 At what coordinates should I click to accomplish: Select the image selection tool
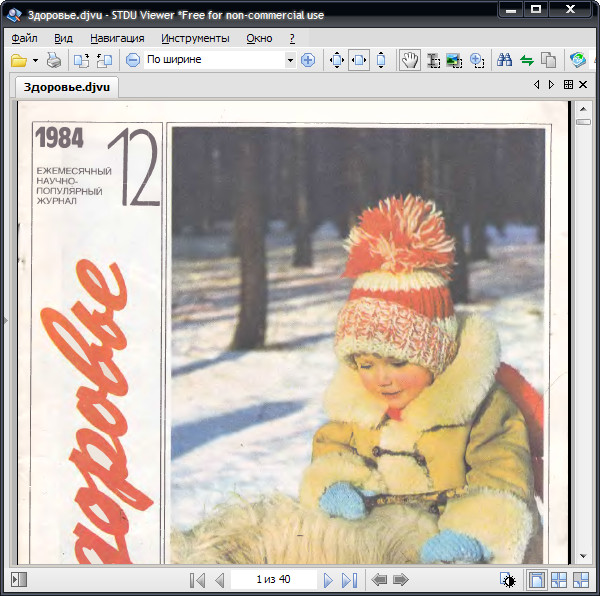(454, 60)
